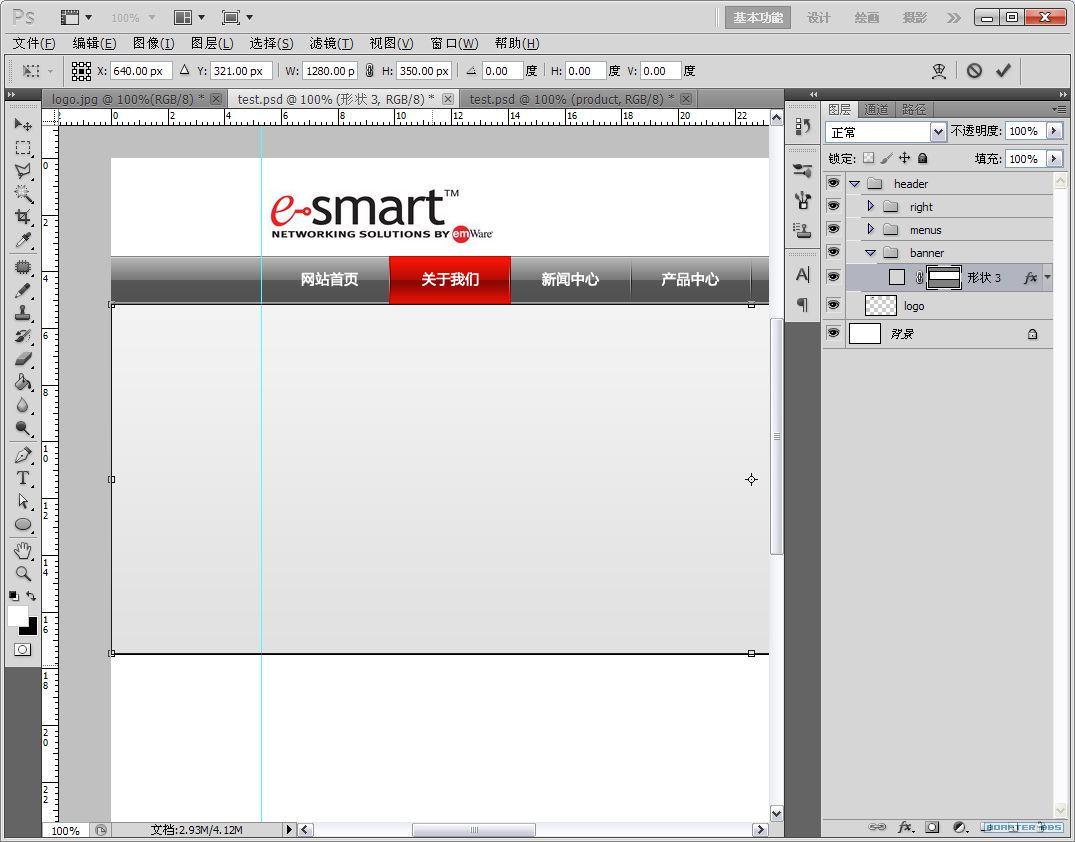
Task: Toggle maintain aspect ratio link
Action: (x=370, y=71)
